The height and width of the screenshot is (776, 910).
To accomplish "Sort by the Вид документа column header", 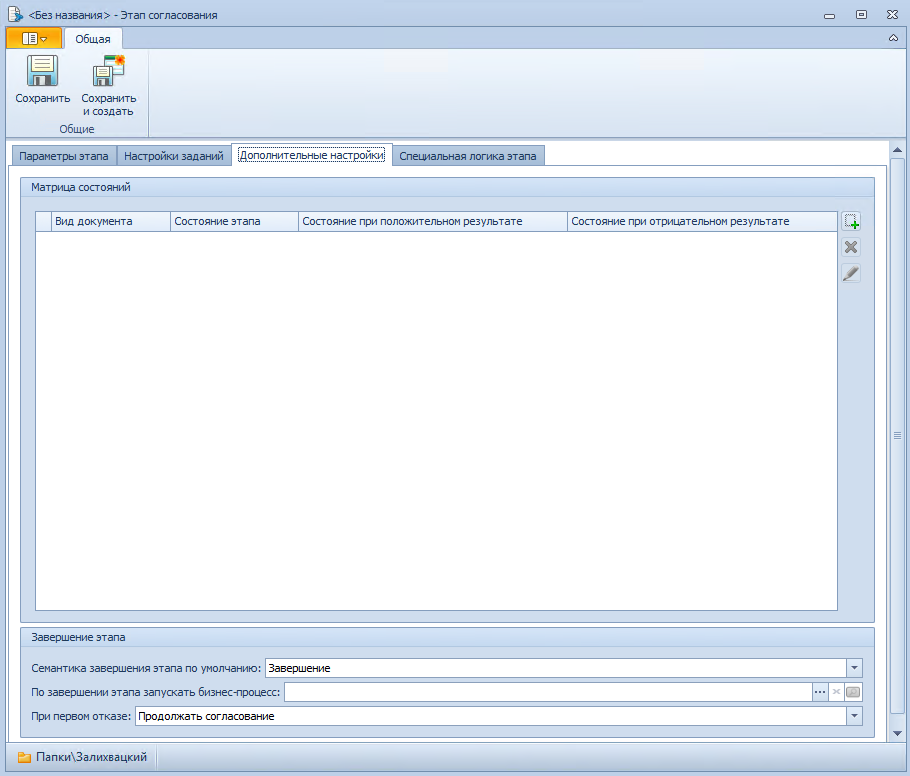I will 110,221.
